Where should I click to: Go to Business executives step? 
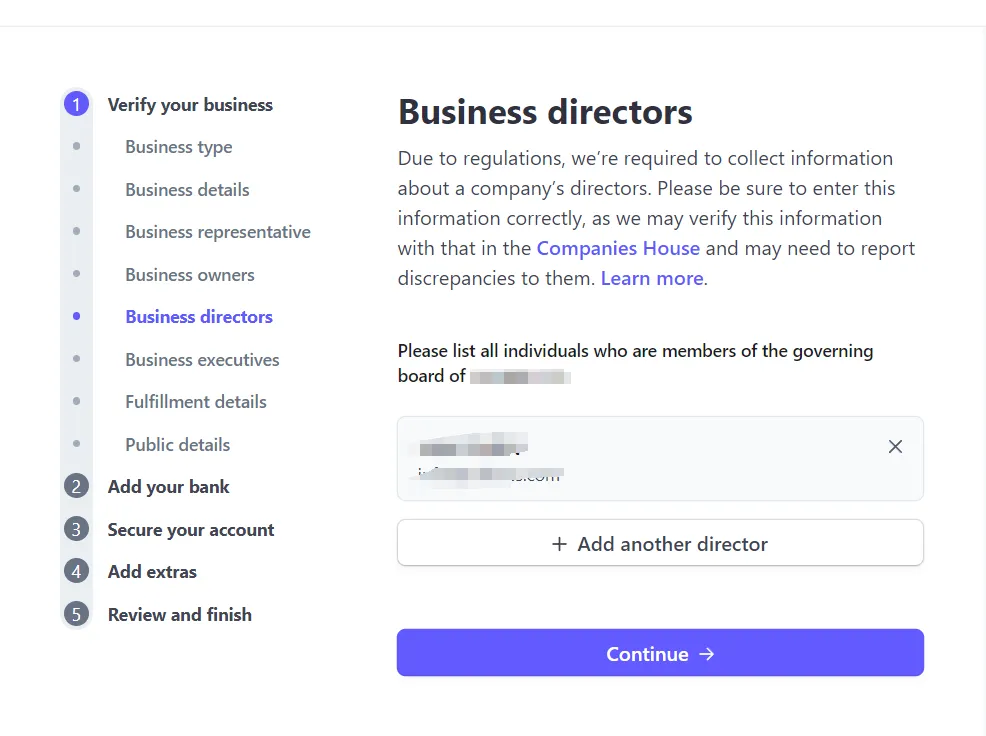[x=202, y=360]
